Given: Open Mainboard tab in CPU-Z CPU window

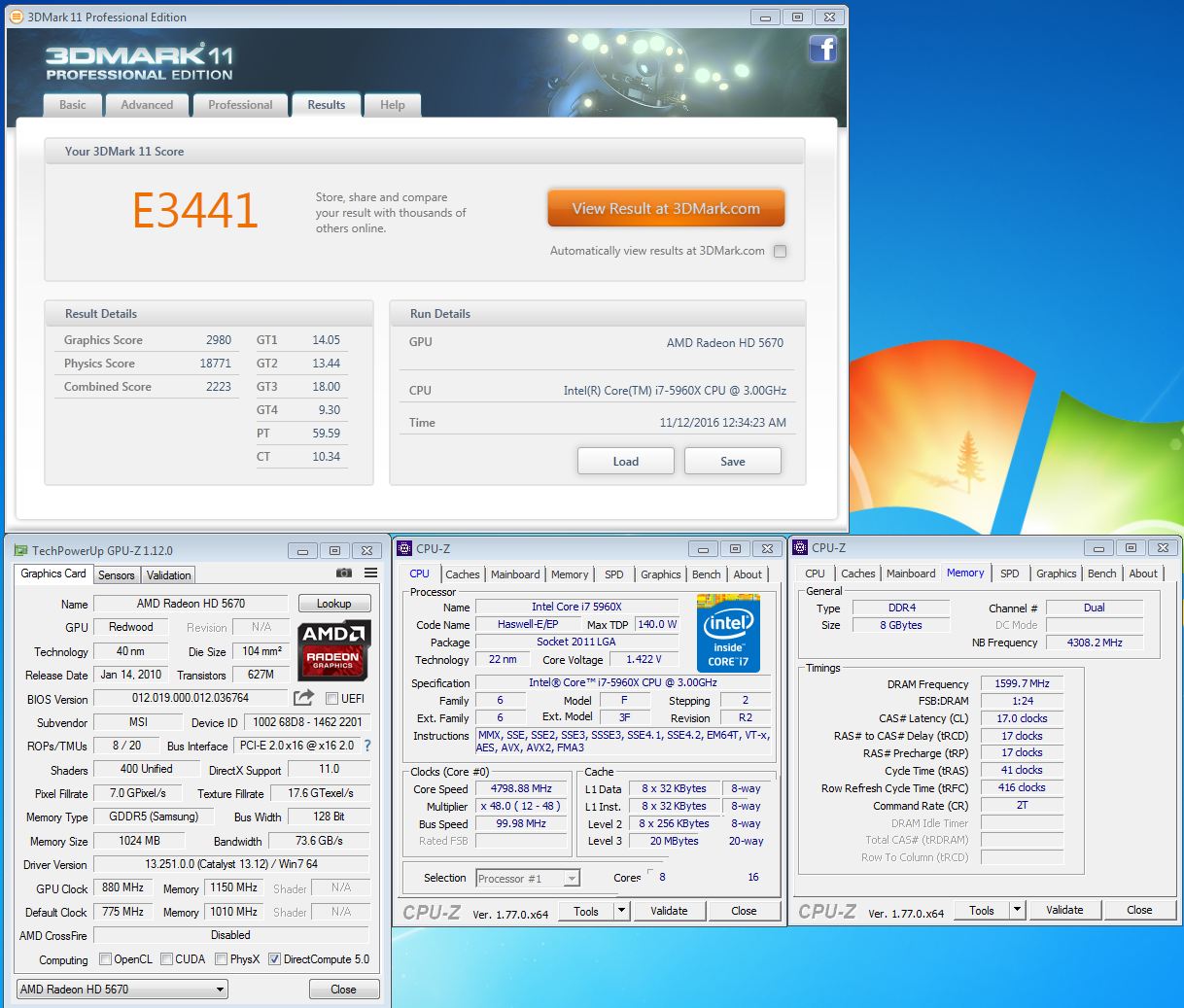Looking at the screenshot, I should (x=515, y=574).
